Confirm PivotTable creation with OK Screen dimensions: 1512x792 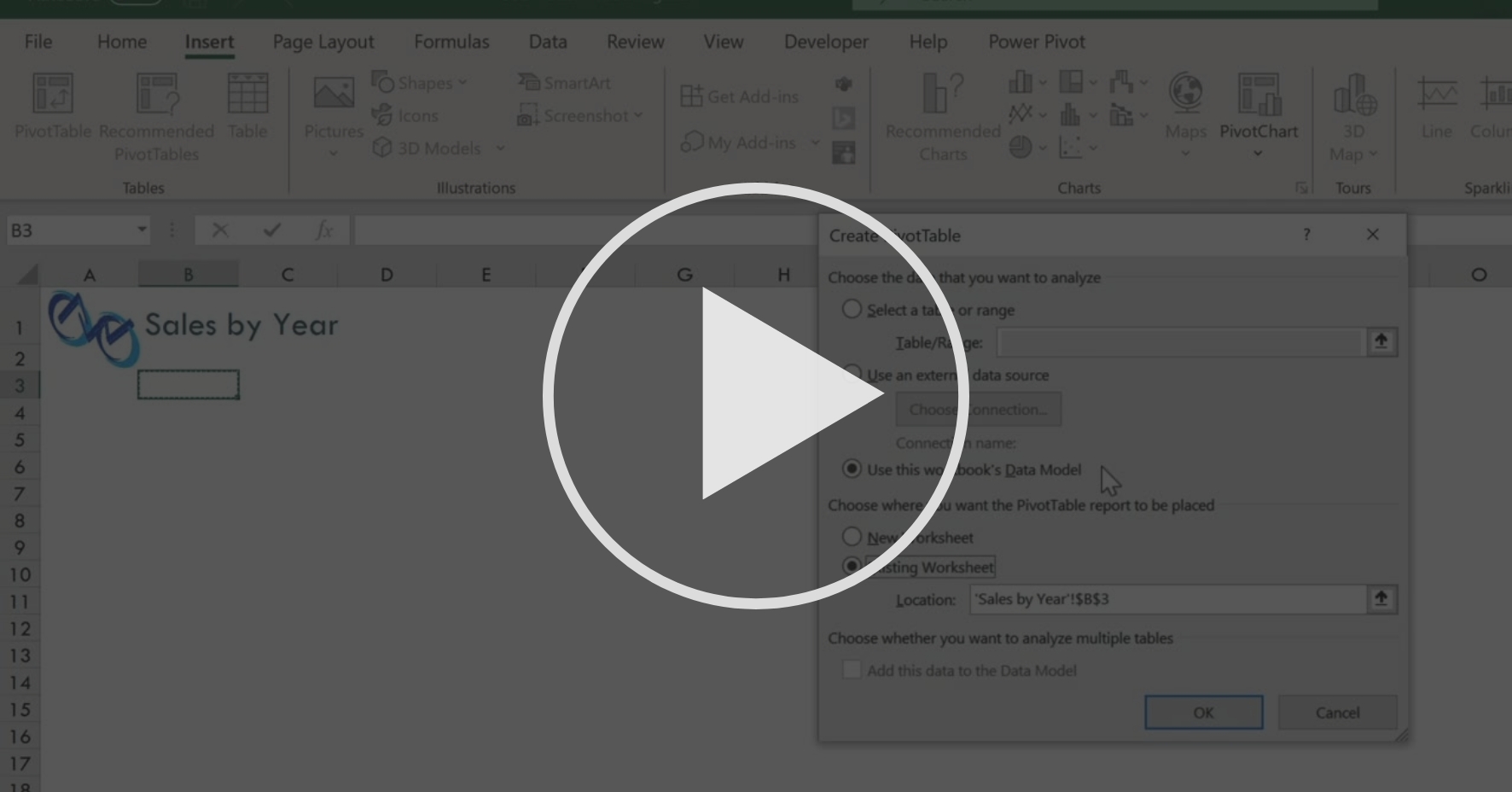(1202, 712)
